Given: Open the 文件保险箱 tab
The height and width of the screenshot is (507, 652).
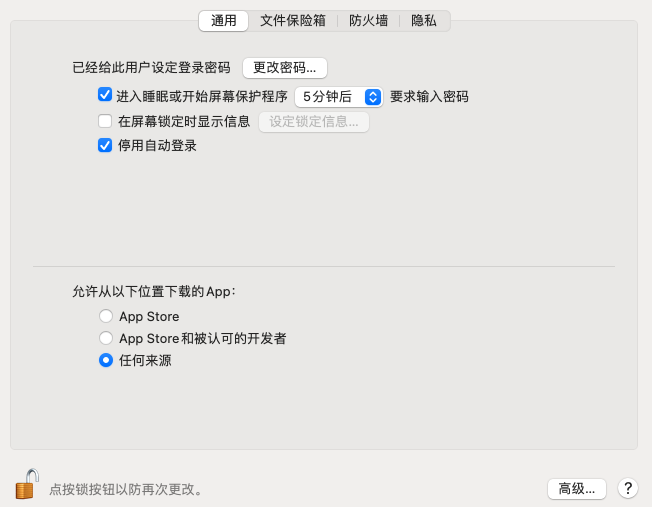Looking at the screenshot, I should (292, 20).
